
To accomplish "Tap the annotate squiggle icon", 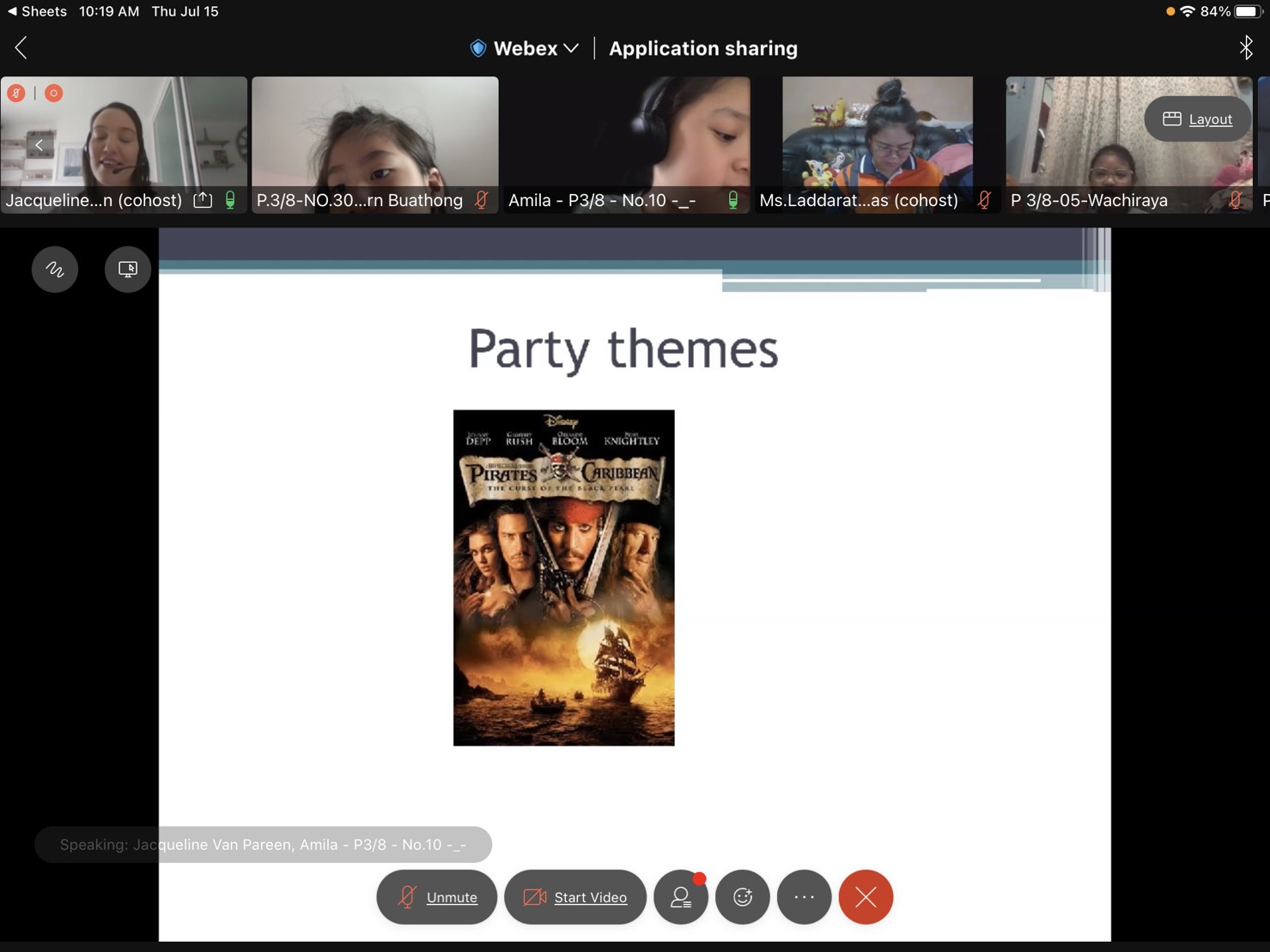I will coord(55,270).
